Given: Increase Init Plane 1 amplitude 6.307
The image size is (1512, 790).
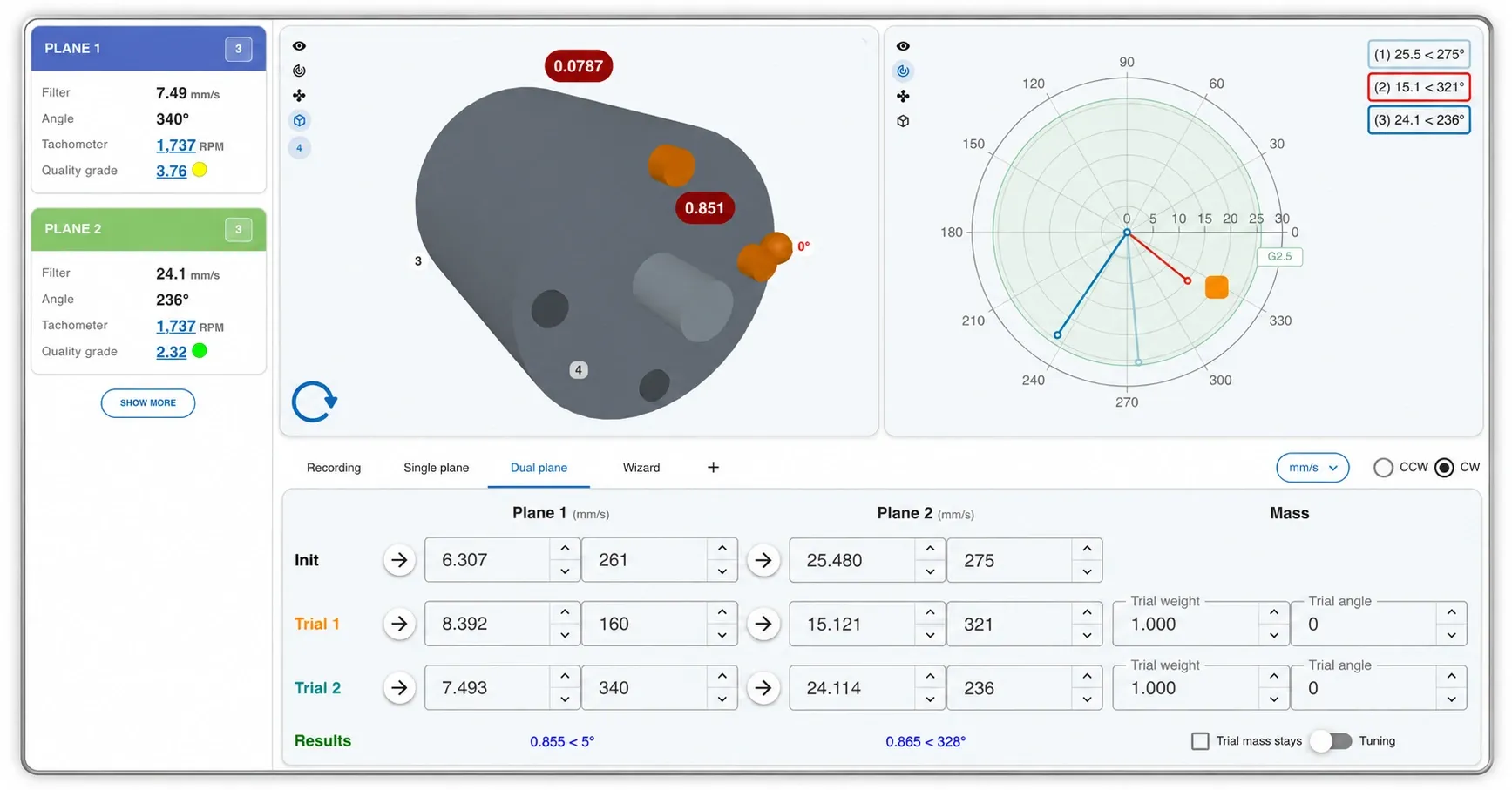Looking at the screenshot, I should (565, 549).
